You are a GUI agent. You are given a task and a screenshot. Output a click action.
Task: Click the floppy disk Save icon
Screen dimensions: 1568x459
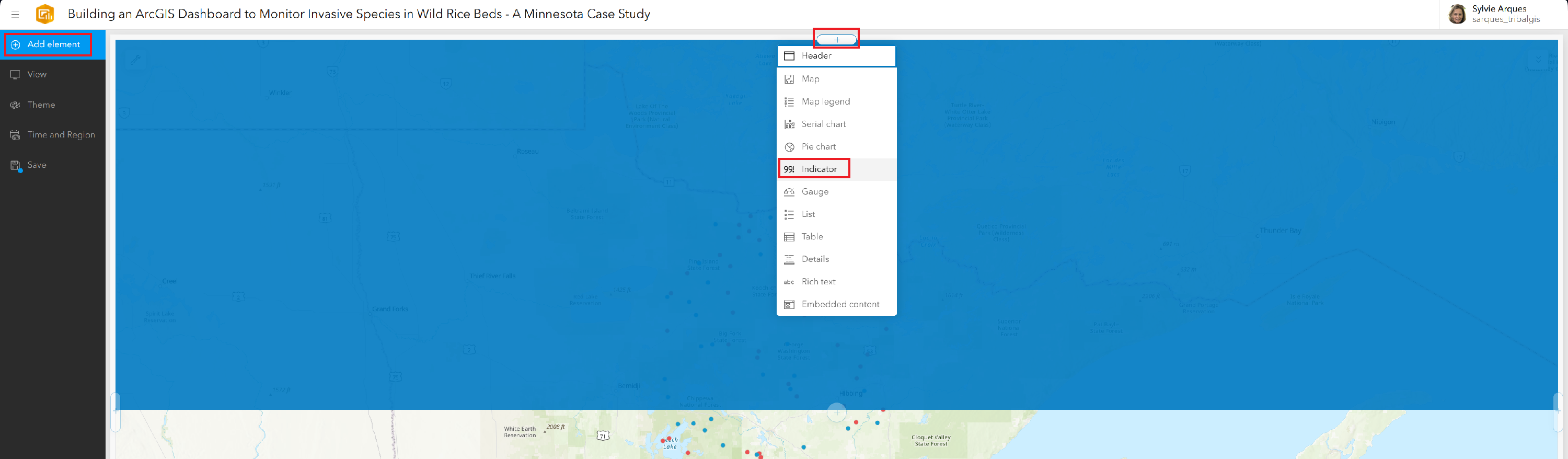point(15,166)
